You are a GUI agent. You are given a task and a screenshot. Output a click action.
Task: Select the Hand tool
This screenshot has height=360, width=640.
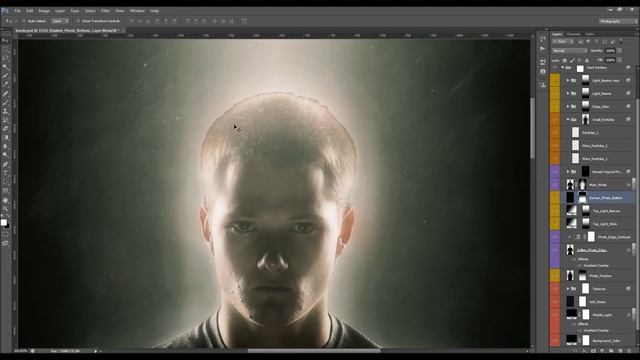point(5,200)
